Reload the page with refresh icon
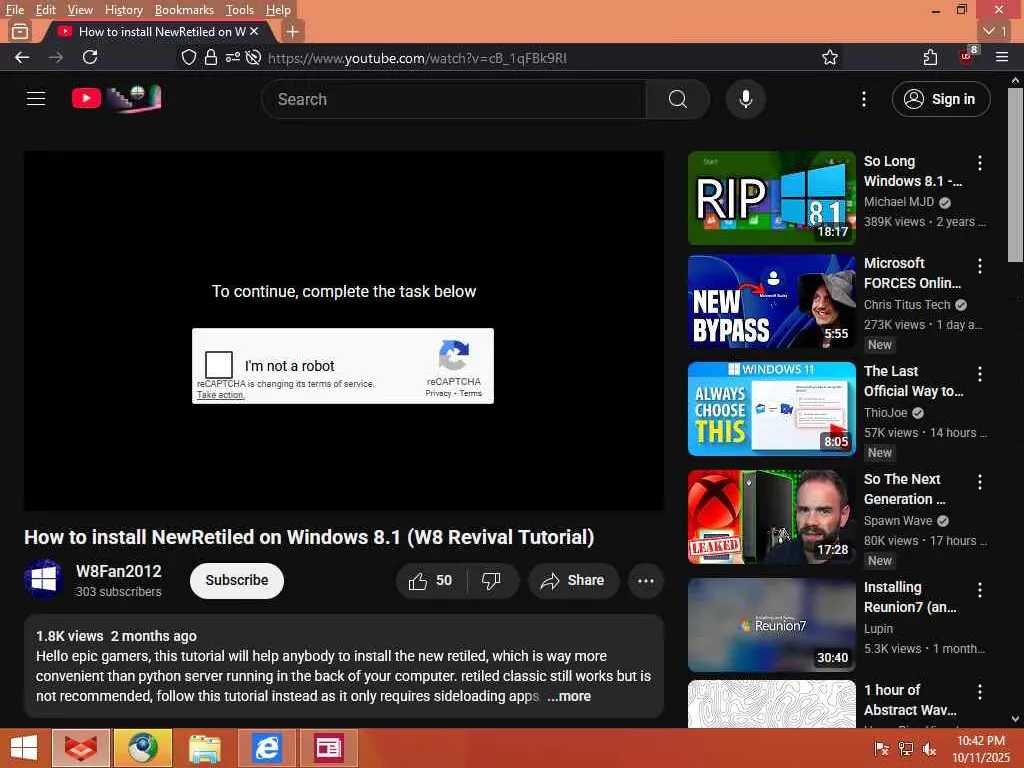The image size is (1024, 768). coord(90,57)
